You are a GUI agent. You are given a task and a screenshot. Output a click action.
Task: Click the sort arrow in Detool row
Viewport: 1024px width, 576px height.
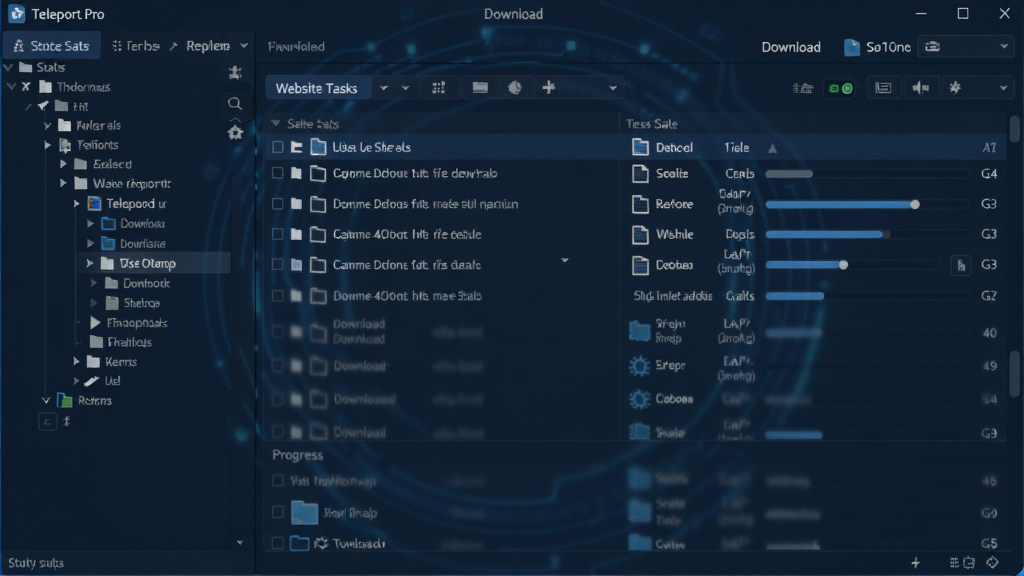773,148
